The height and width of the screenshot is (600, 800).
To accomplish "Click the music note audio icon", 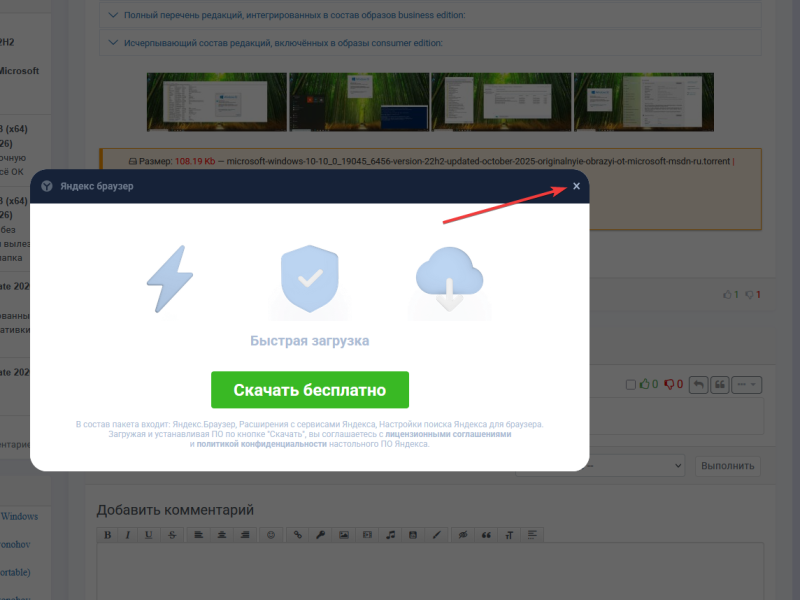I will [x=391, y=535].
